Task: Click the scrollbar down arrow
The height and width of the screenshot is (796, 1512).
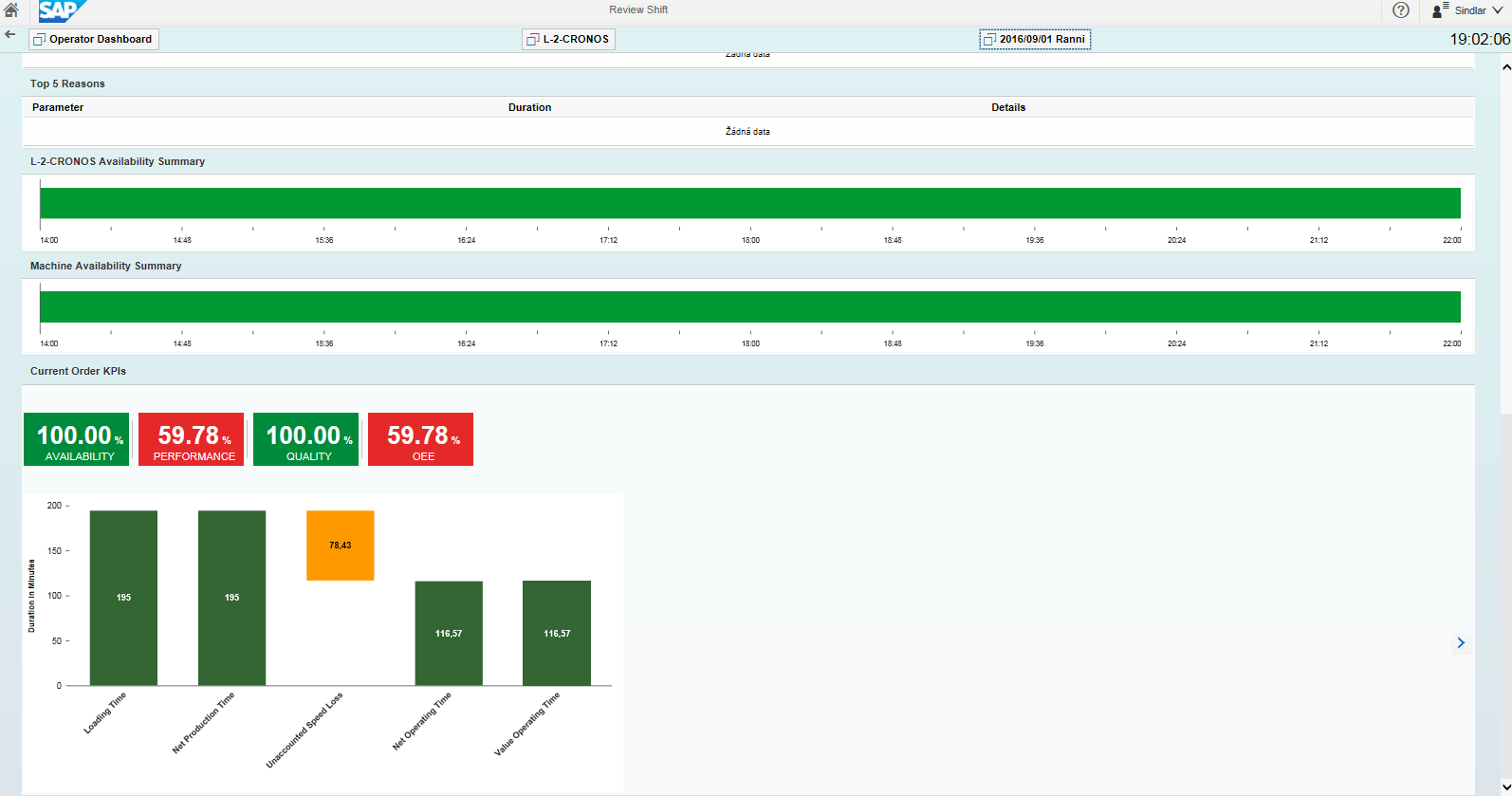Action: point(1506,787)
